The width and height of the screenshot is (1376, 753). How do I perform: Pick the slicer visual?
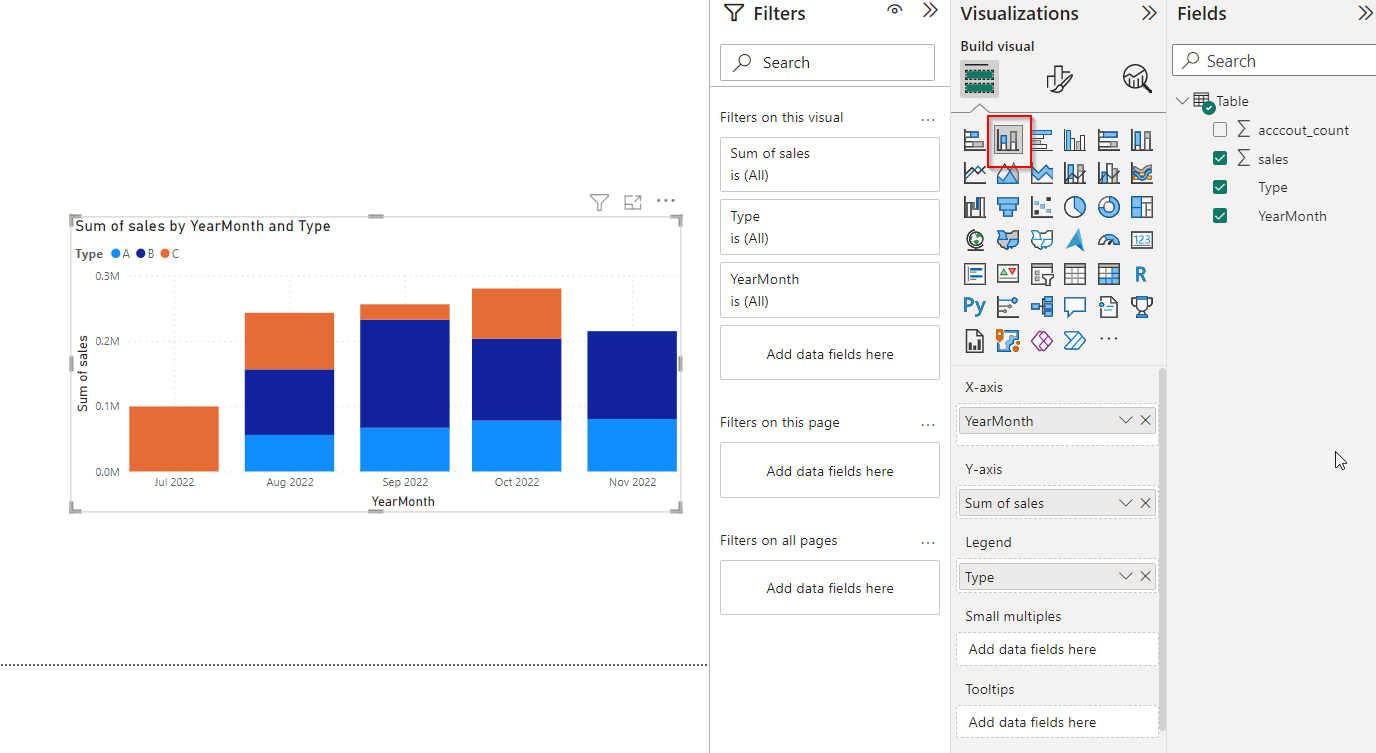[1041, 274]
